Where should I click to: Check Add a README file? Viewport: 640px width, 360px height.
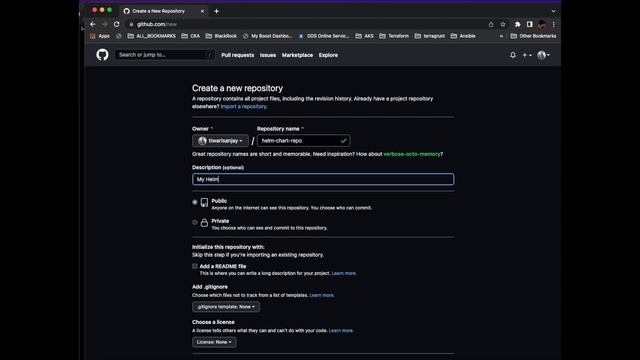click(x=195, y=266)
